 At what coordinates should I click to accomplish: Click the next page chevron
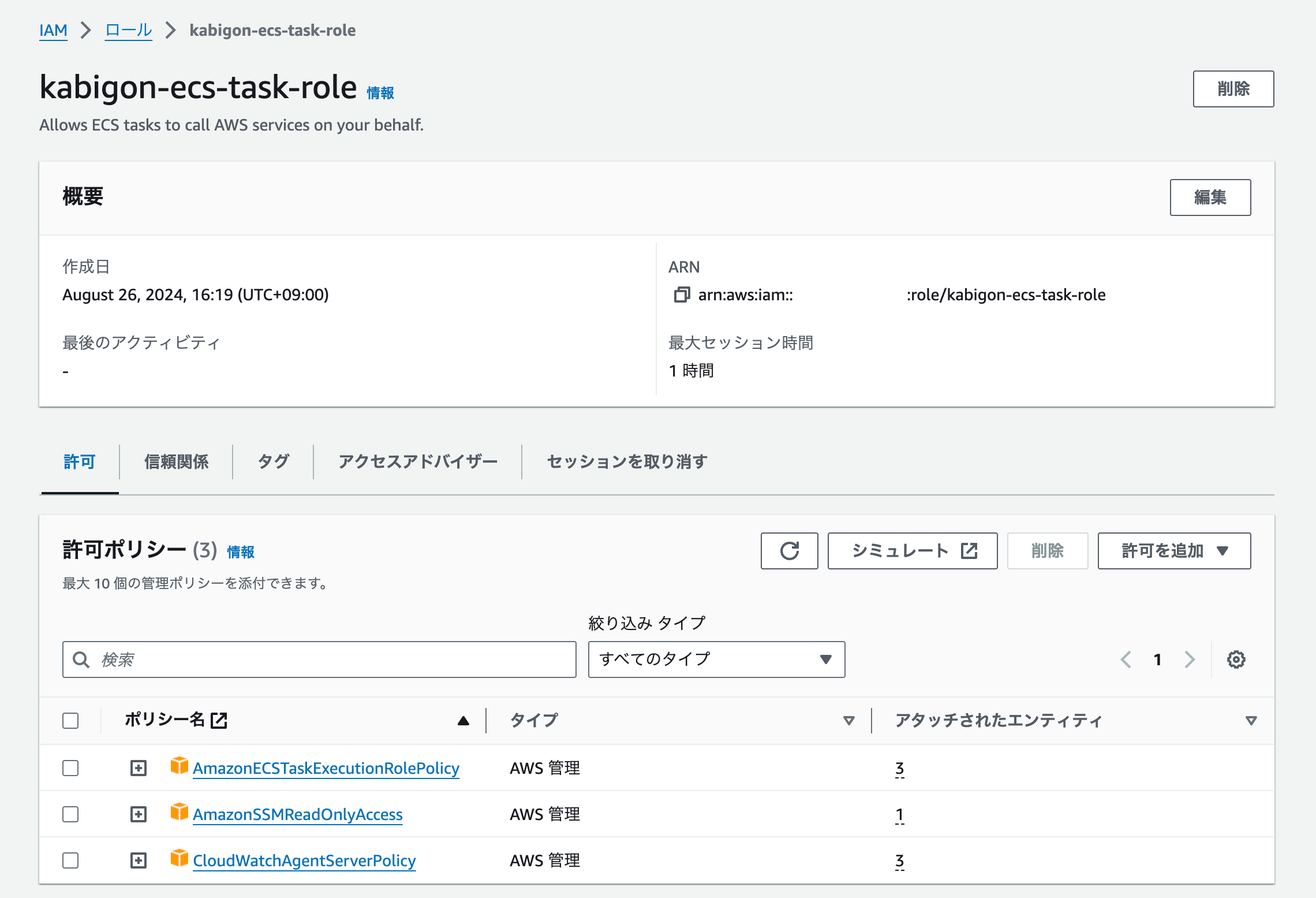(1190, 659)
